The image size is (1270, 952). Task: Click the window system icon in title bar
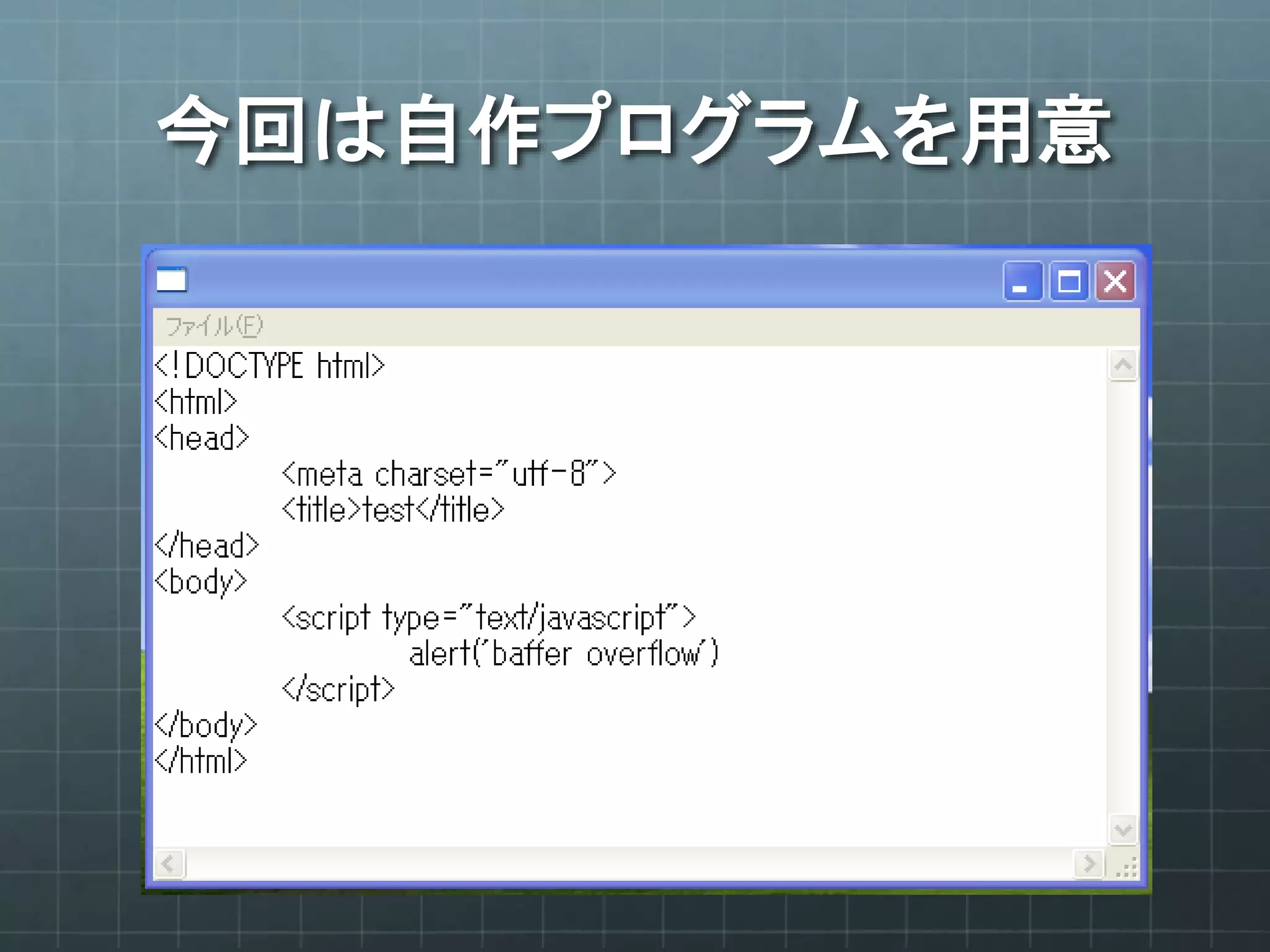click(x=171, y=280)
